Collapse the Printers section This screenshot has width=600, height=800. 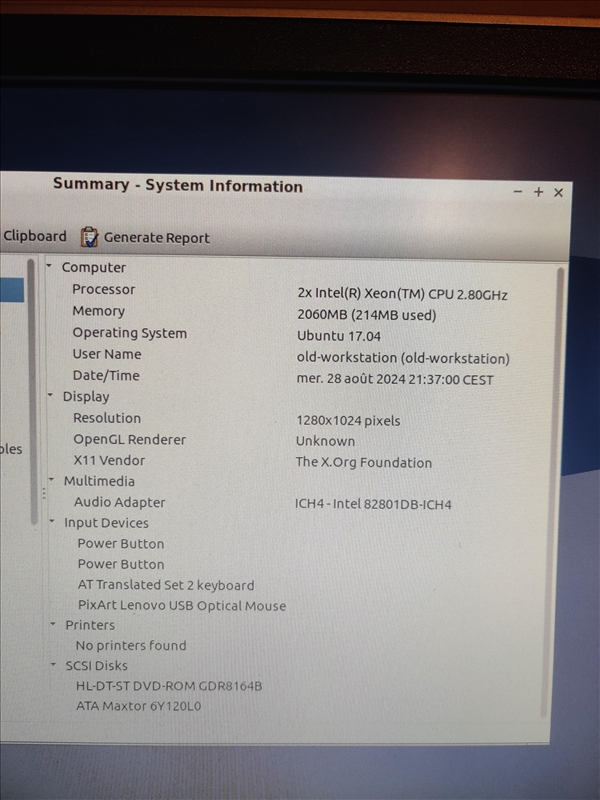[54, 624]
